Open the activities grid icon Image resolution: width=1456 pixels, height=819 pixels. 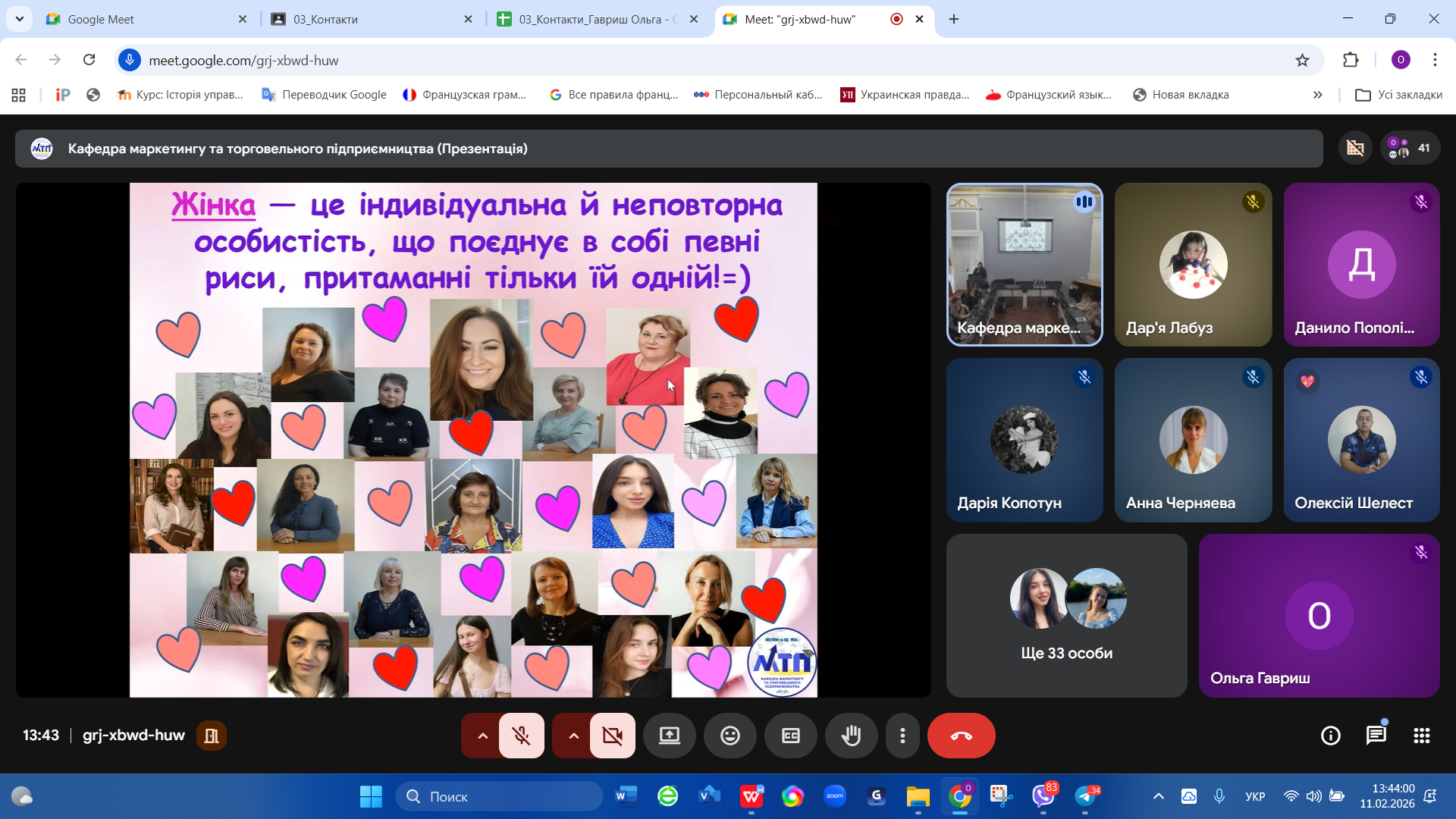(1421, 736)
